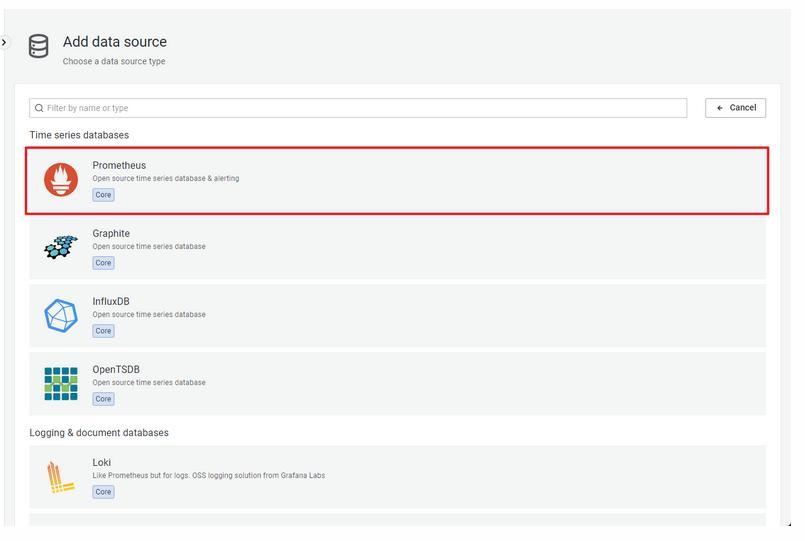Image resolution: width=805 pixels, height=541 pixels.
Task: Select InfluxDB data source title
Action: (111, 301)
